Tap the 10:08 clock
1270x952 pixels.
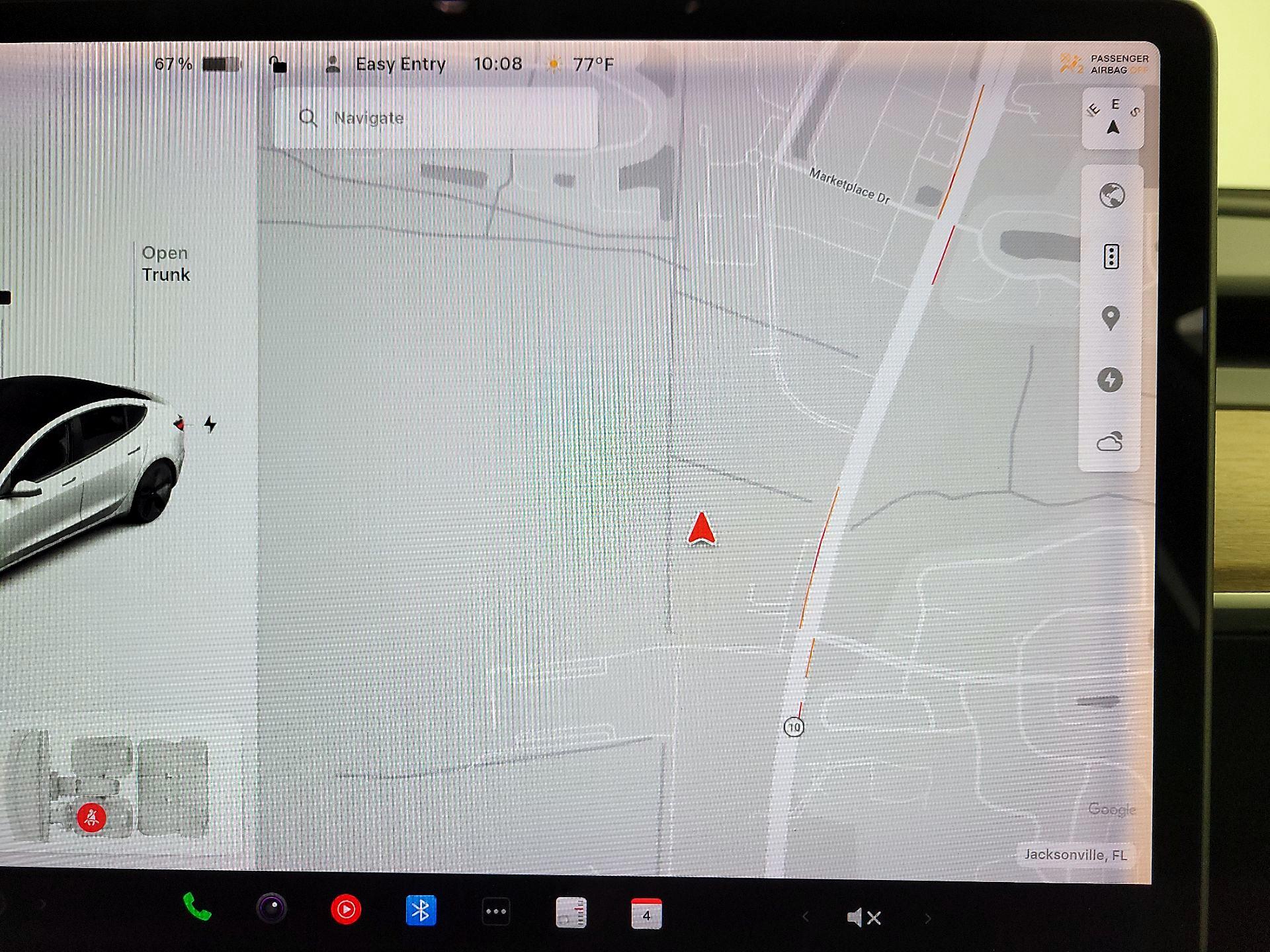[x=497, y=63]
